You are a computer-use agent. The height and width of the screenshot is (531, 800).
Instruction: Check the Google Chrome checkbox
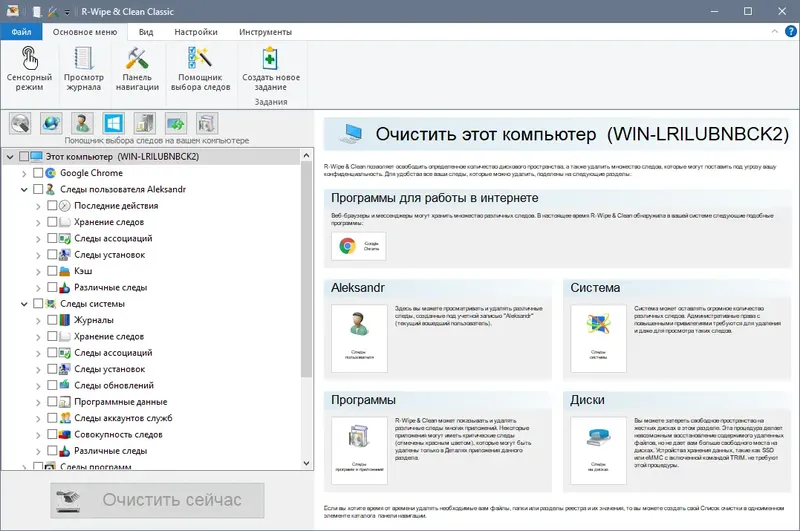tap(38, 173)
